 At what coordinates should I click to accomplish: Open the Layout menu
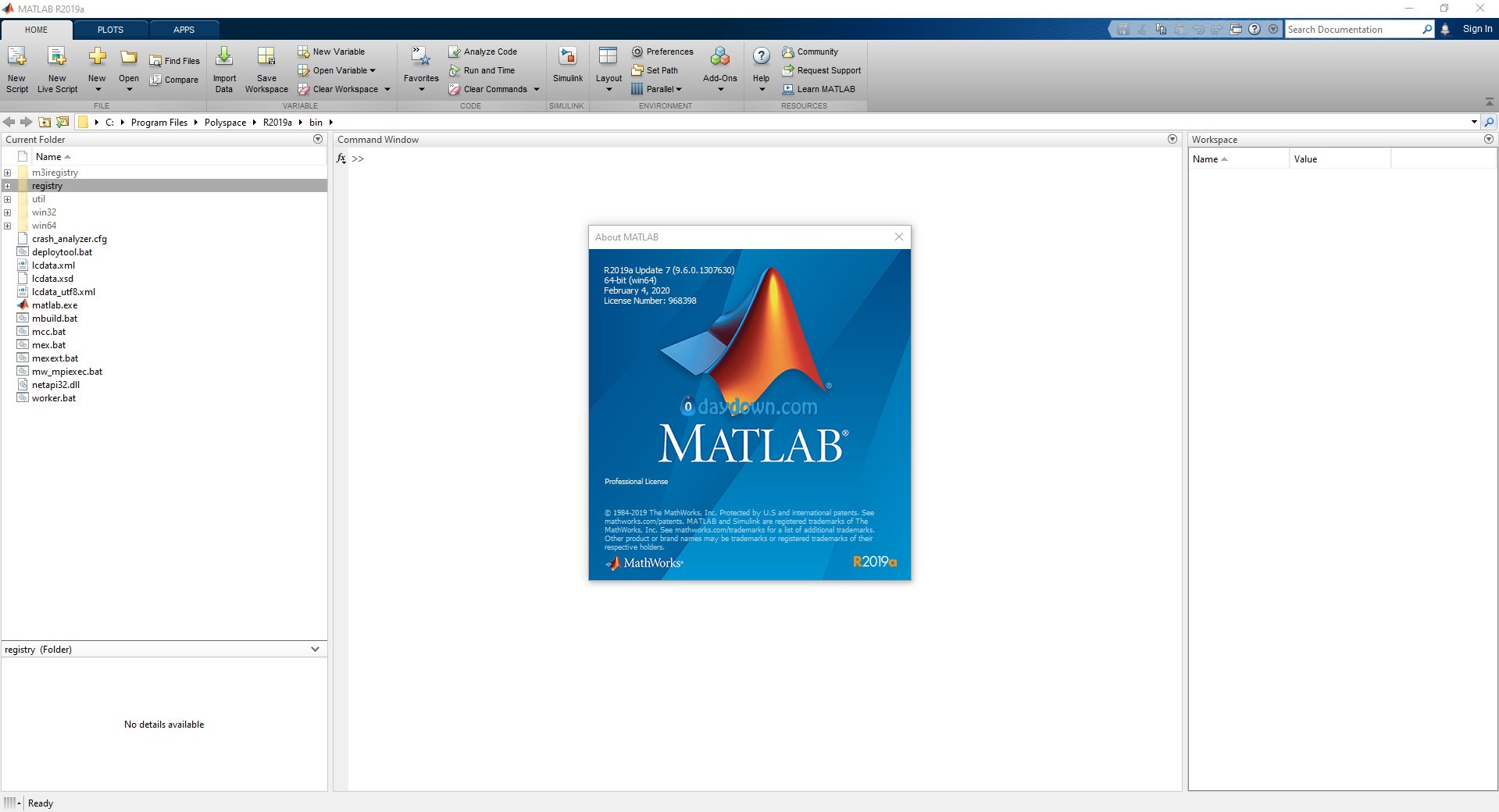609,69
